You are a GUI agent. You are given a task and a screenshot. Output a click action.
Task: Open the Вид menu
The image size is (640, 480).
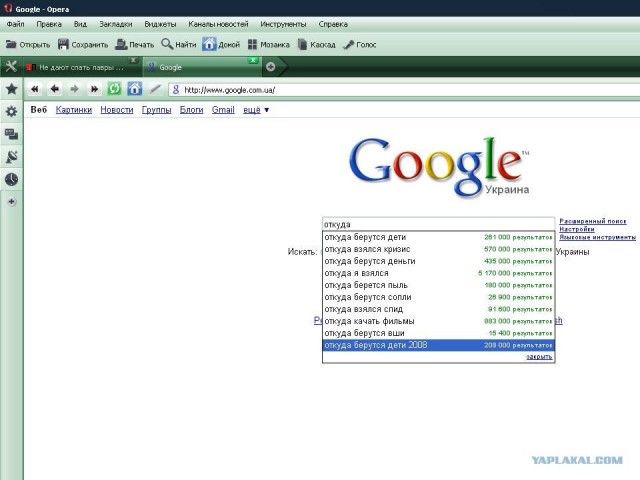(x=80, y=24)
